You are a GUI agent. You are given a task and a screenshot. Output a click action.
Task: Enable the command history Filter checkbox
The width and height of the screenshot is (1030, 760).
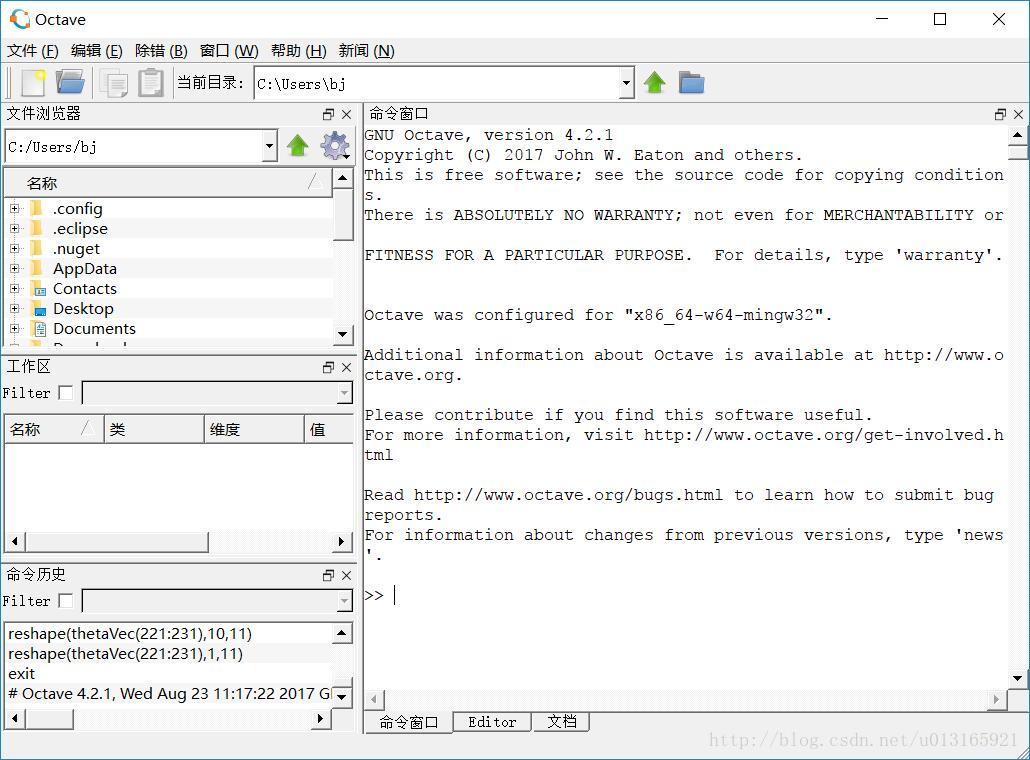coord(66,600)
